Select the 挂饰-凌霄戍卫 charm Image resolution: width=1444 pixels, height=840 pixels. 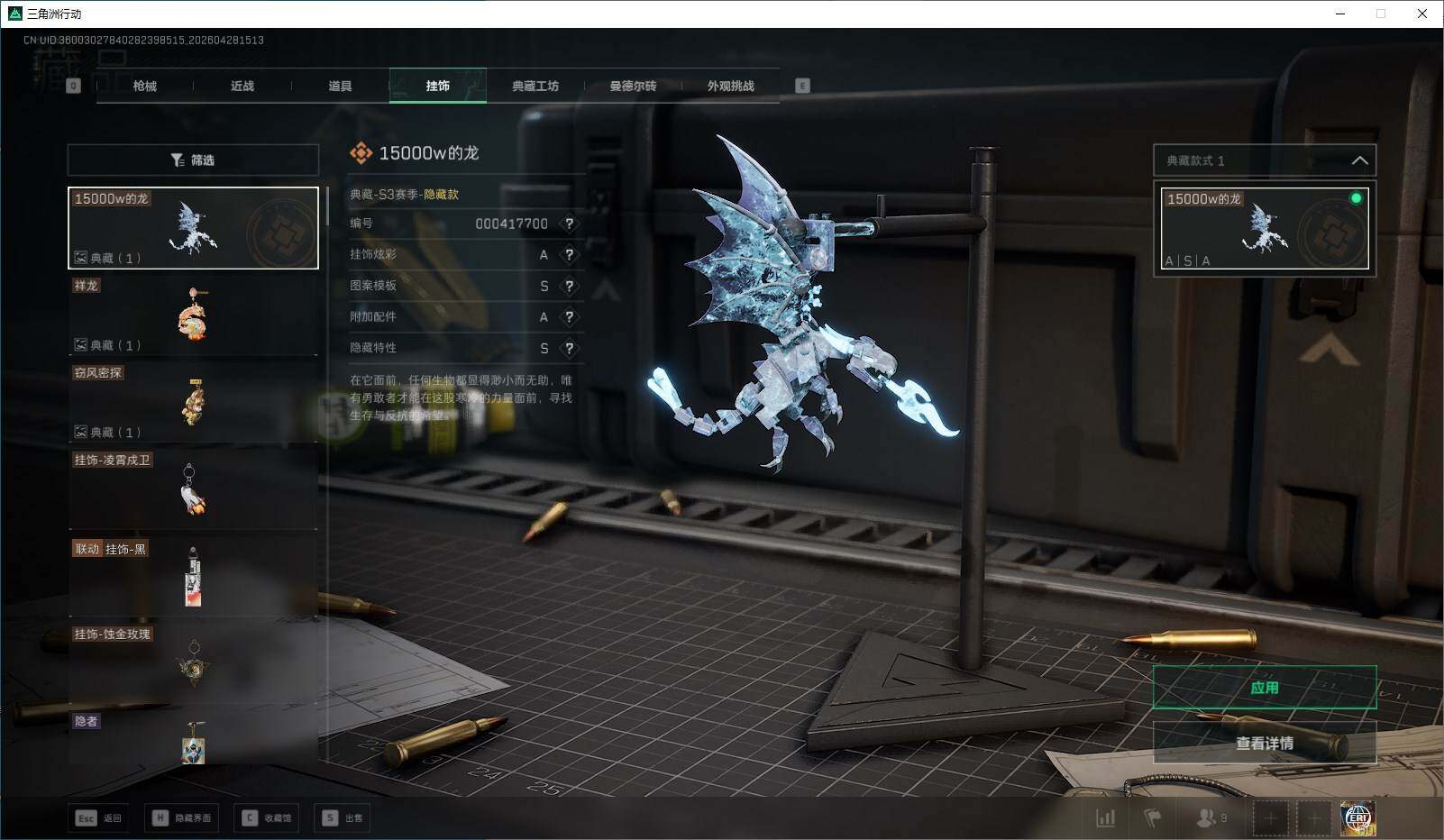(x=193, y=489)
